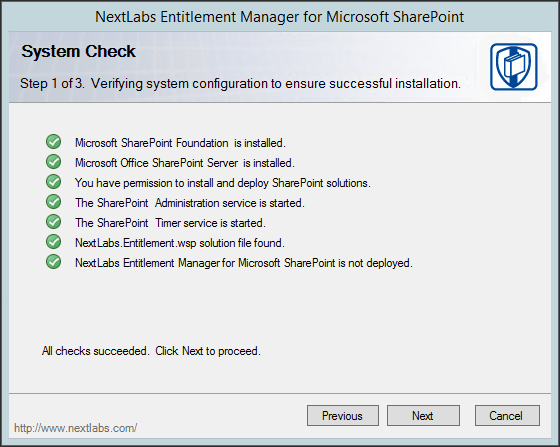
Task: Click the Step 1 of 3 description text
Action: (x=240, y=84)
